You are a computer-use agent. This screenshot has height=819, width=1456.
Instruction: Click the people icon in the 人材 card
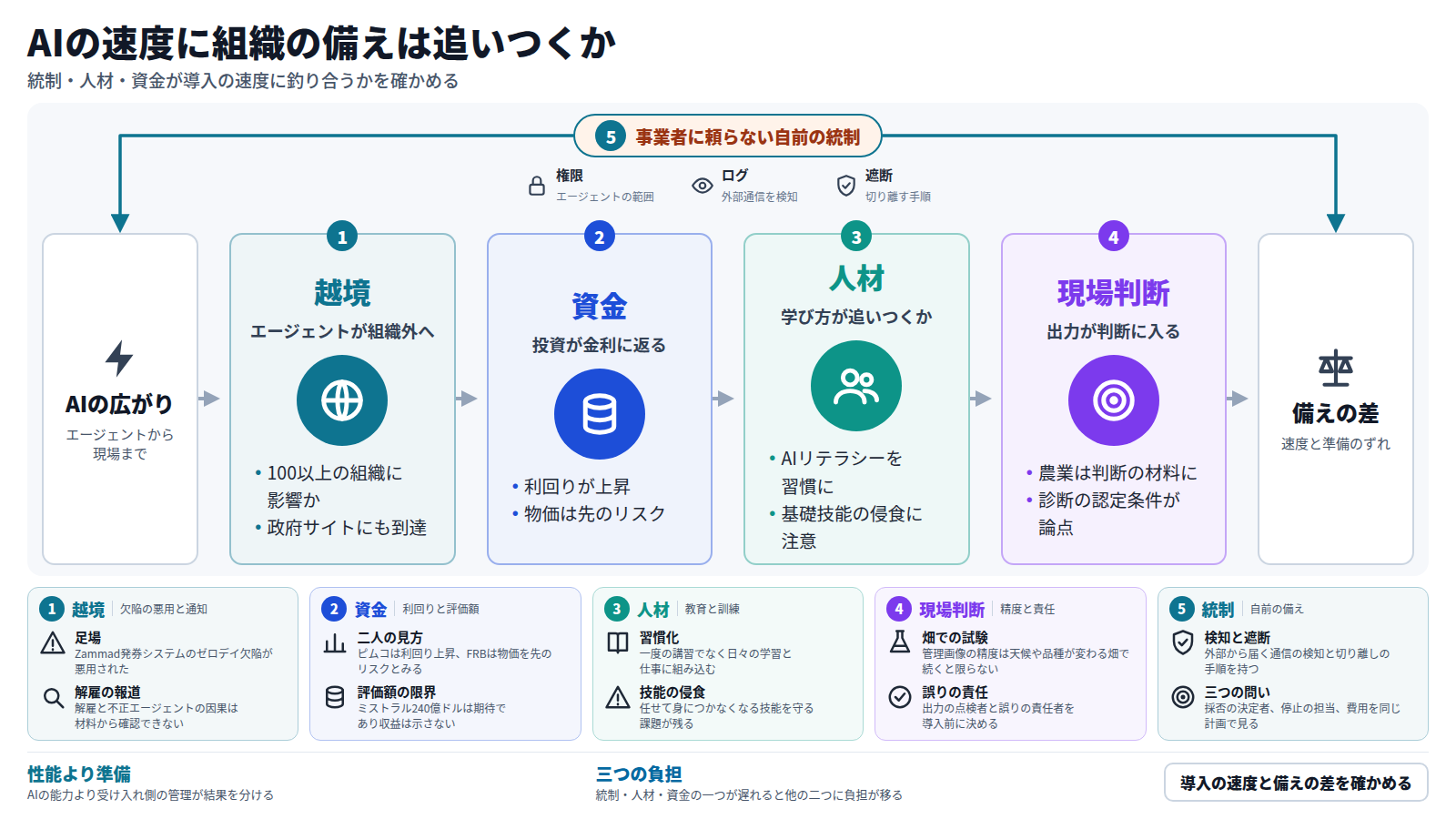click(x=856, y=386)
